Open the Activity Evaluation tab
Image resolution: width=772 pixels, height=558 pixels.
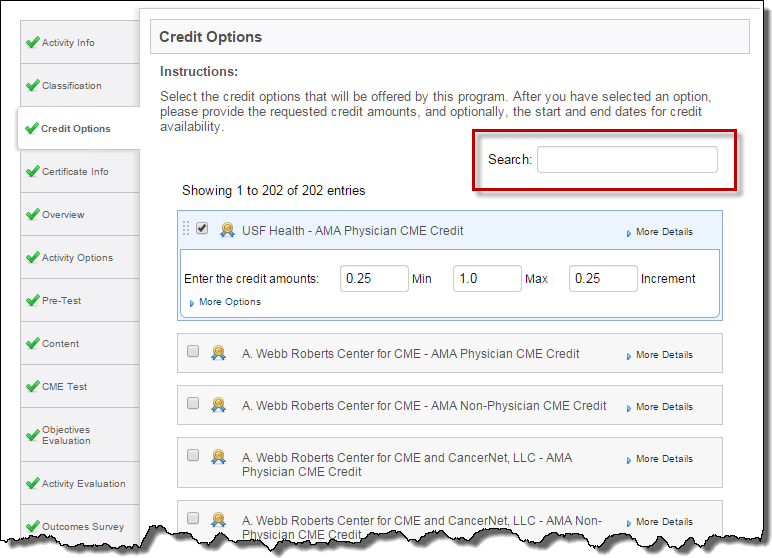pos(80,483)
